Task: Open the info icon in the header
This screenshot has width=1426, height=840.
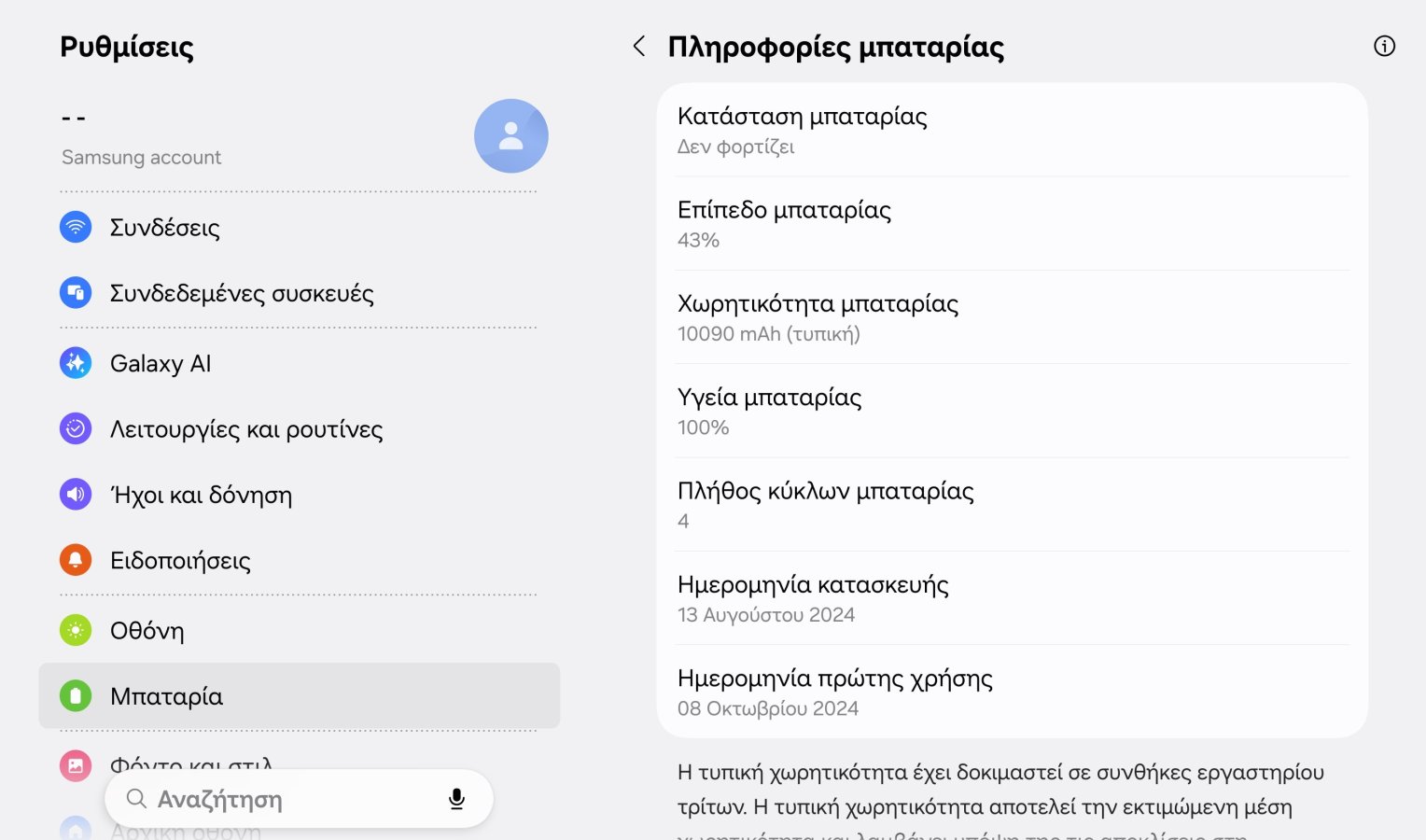Action: [x=1384, y=46]
